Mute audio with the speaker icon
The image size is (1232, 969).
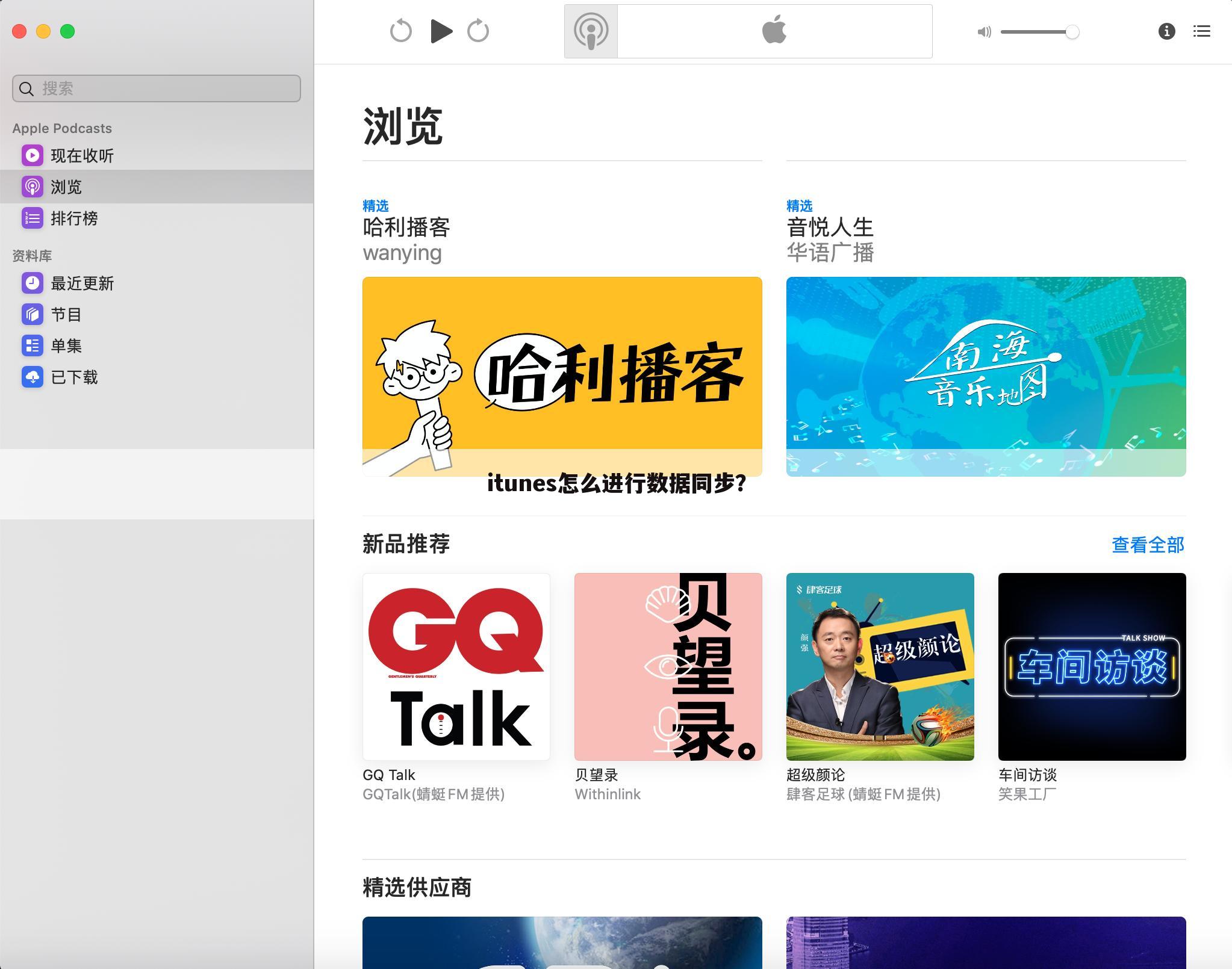coord(983,32)
